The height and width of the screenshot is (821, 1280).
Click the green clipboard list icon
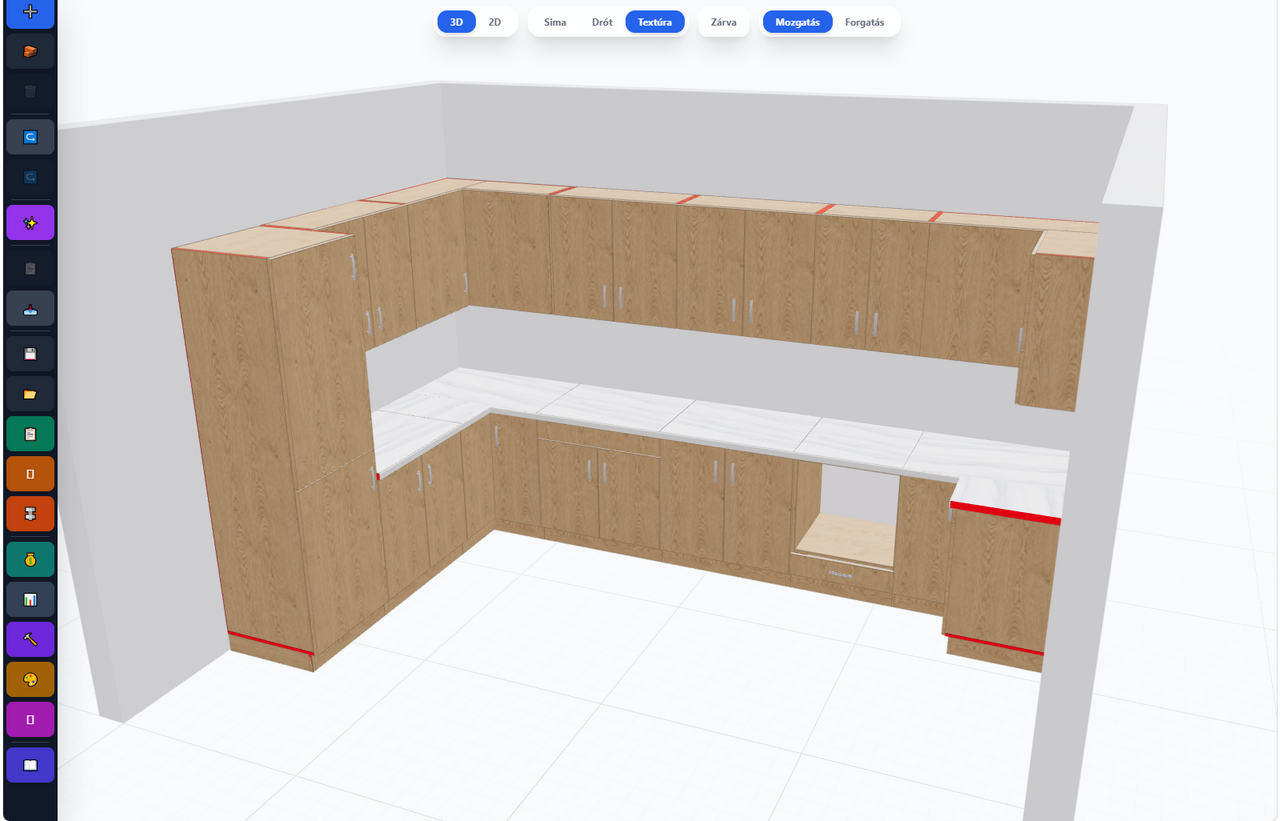point(30,434)
